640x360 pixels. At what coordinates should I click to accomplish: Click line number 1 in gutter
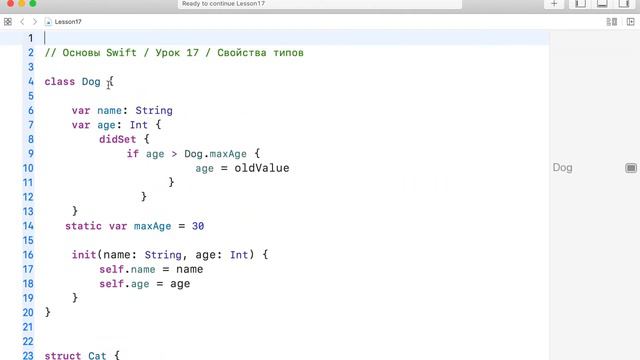pos(31,38)
